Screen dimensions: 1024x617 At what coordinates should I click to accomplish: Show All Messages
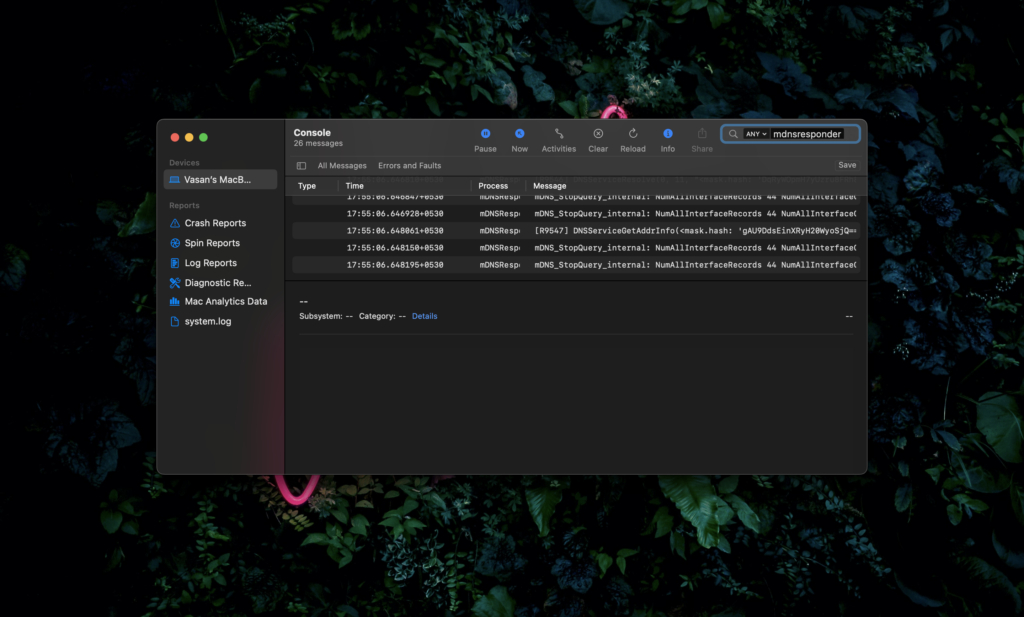pyautogui.click(x=342, y=166)
